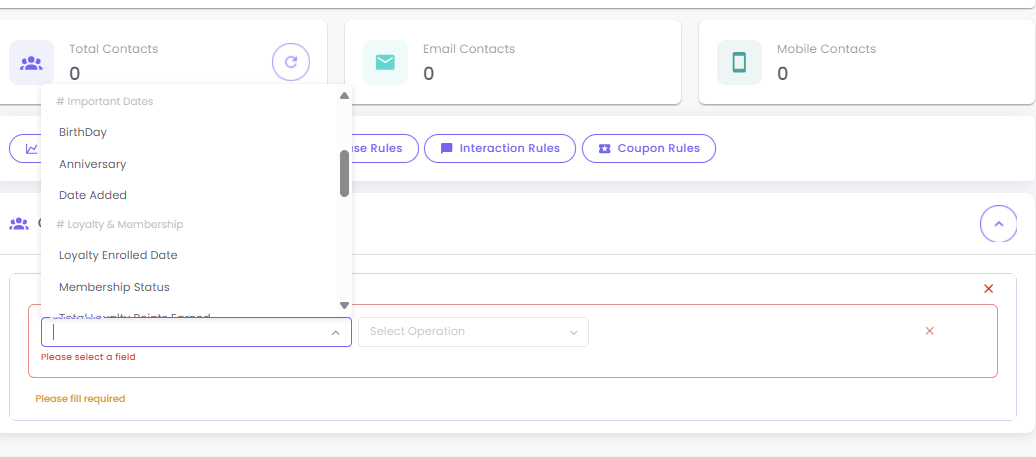This screenshot has width=1036, height=457.
Task: Choose Membership Status from the list
Action: [x=114, y=287]
